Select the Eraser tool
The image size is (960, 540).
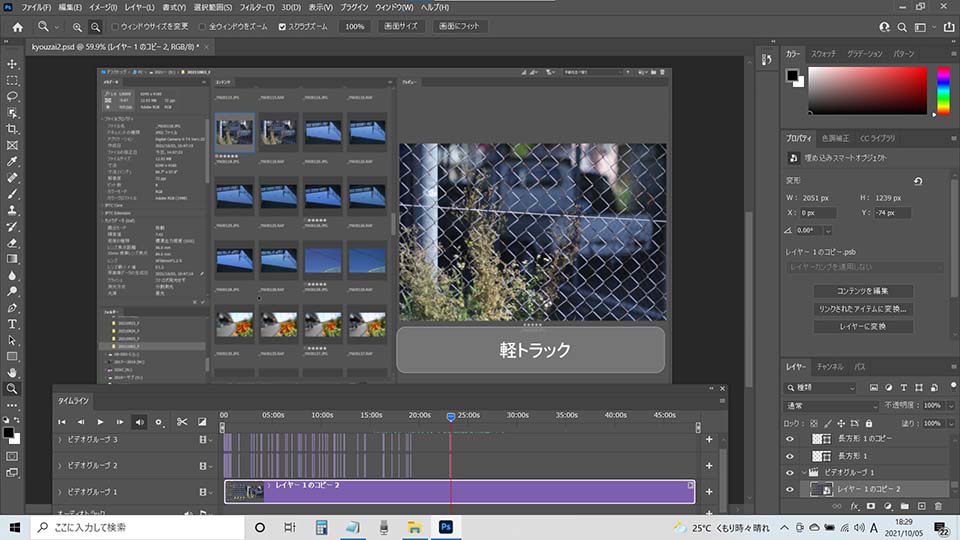[12, 242]
